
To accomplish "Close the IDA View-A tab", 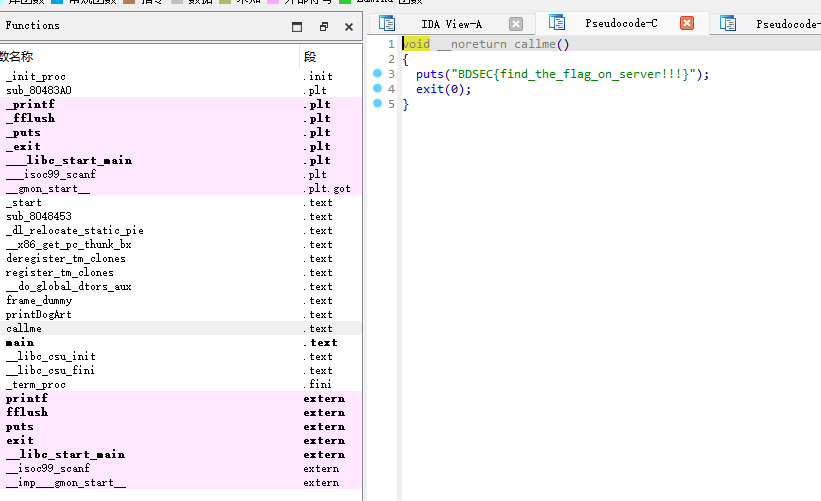I will [516, 24].
